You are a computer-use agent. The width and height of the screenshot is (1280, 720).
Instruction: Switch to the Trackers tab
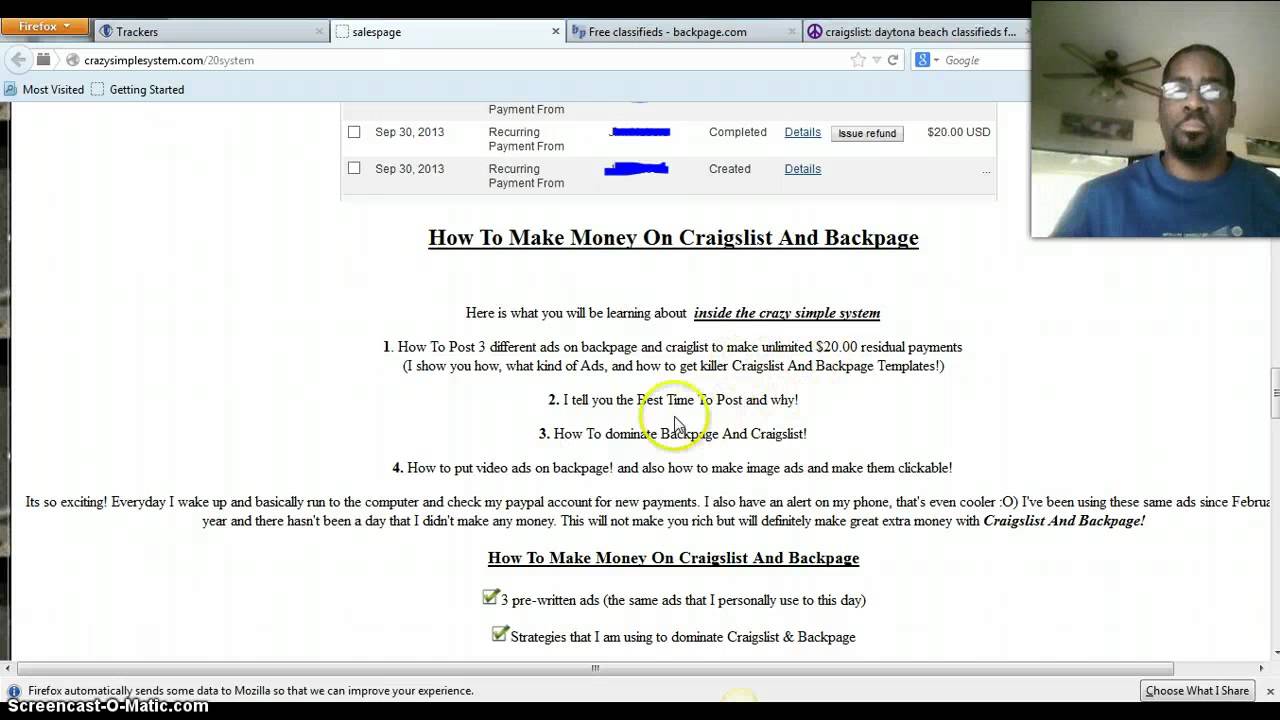point(212,32)
